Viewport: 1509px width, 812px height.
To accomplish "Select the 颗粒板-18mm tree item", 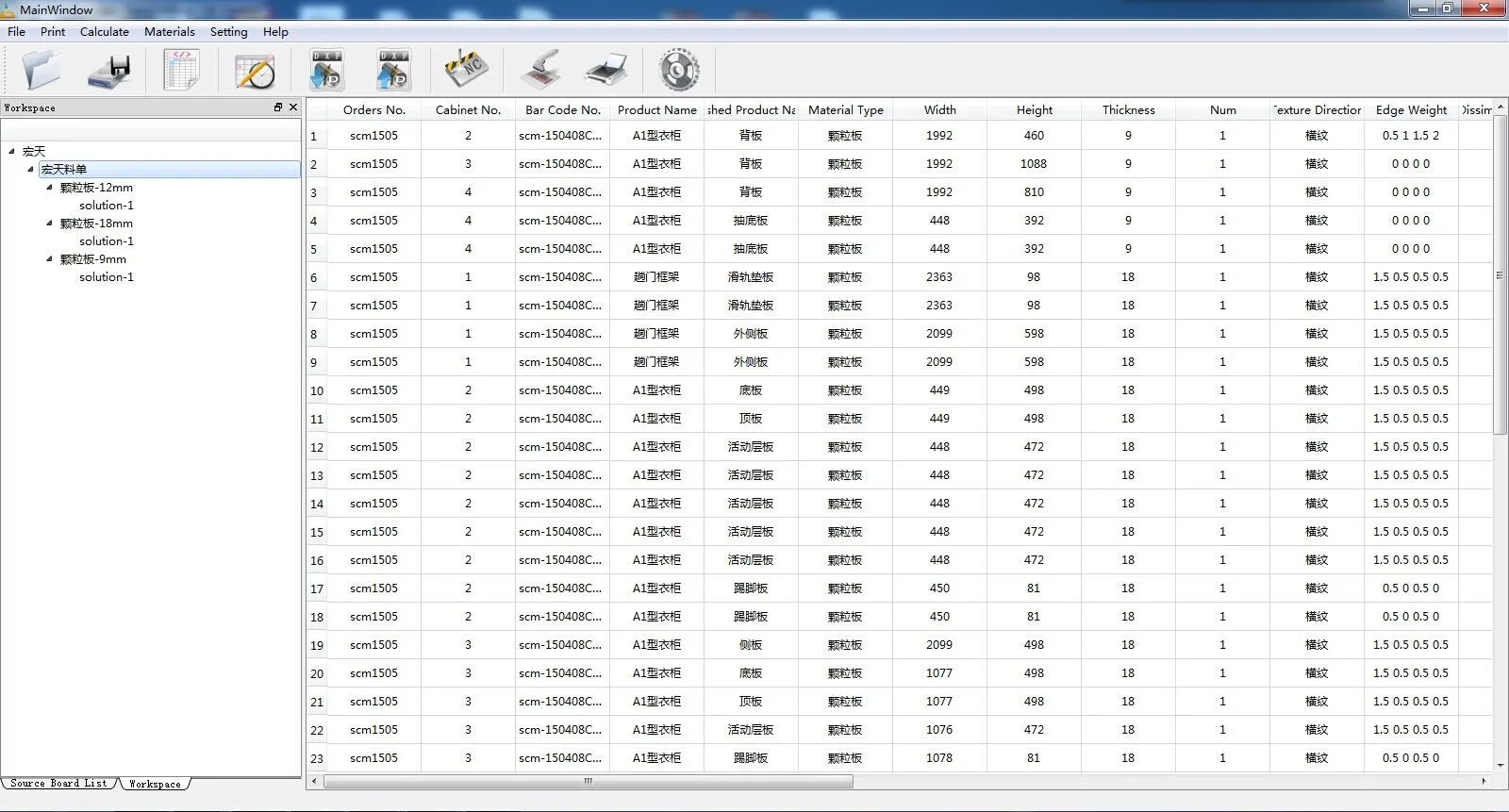I will coord(96,224).
